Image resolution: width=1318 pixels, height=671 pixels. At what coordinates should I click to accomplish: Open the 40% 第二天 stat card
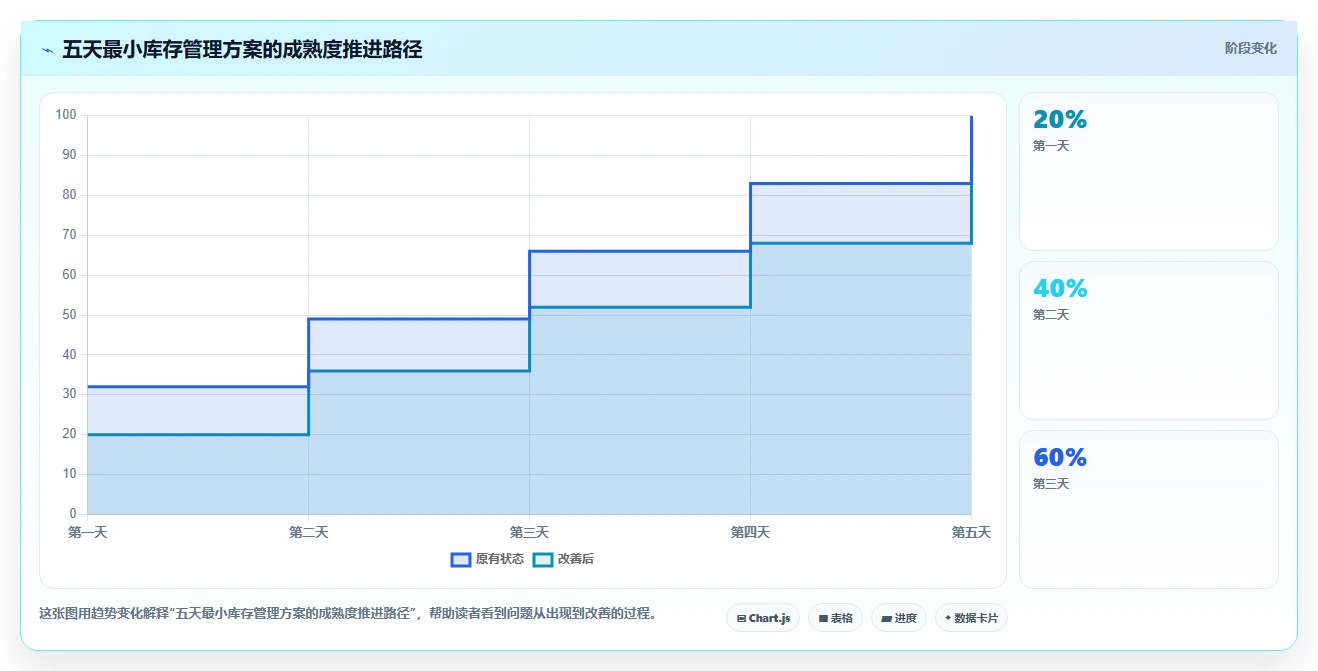tap(1148, 340)
